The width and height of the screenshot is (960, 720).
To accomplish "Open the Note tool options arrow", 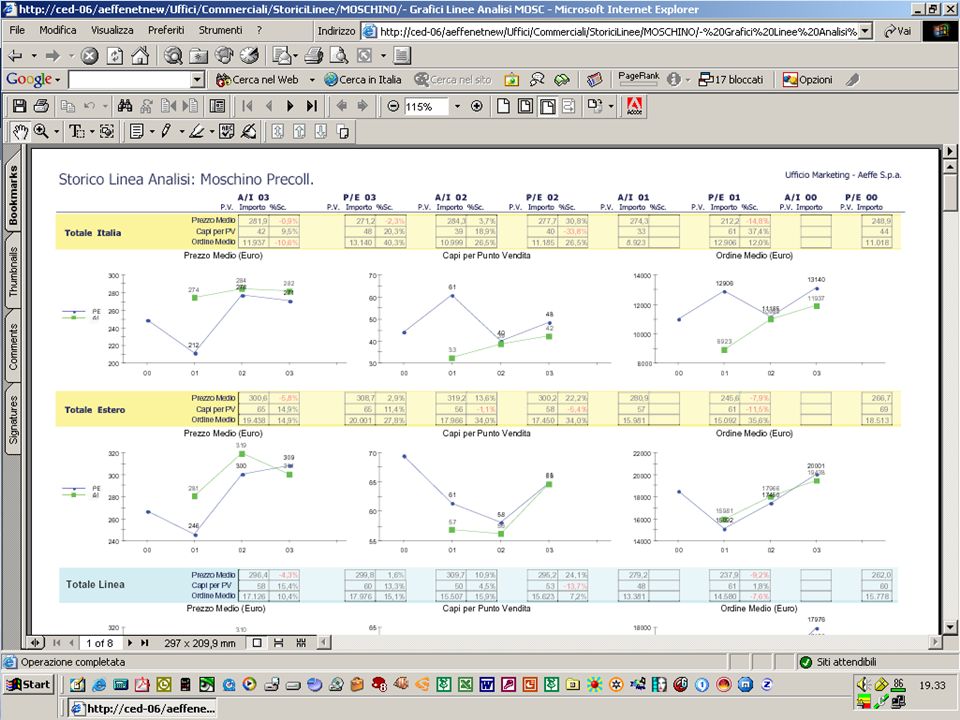I will click(x=152, y=132).
